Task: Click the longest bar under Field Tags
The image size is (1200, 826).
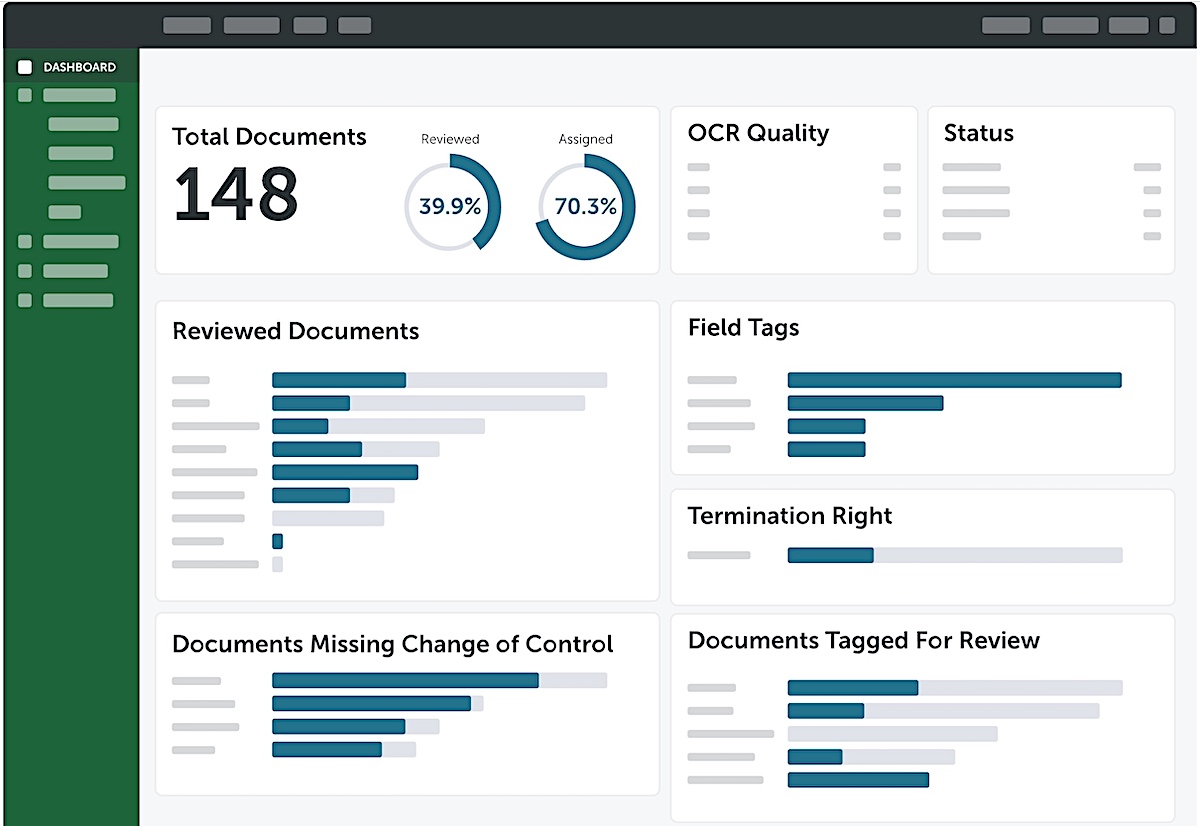Action: [955, 380]
